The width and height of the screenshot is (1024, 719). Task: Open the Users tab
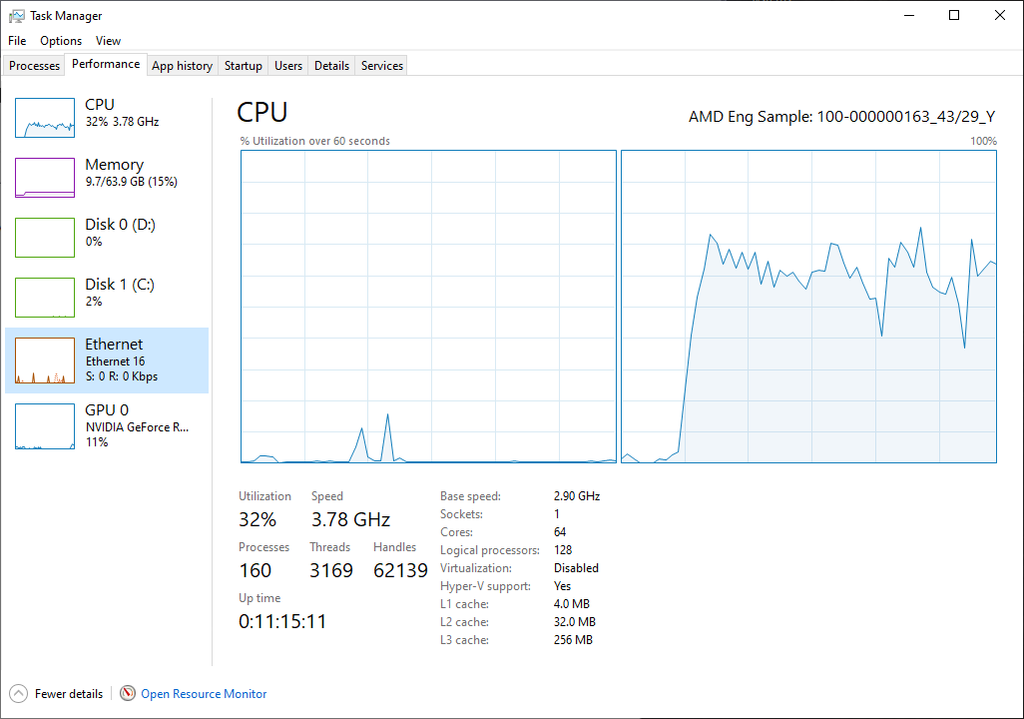tap(288, 66)
